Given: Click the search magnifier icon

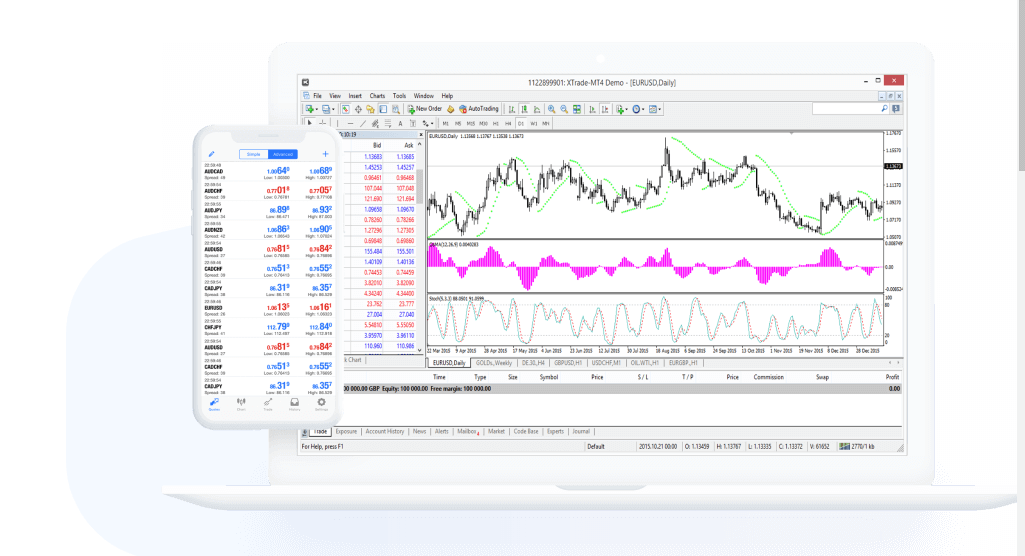Looking at the screenshot, I should (x=884, y=109).
